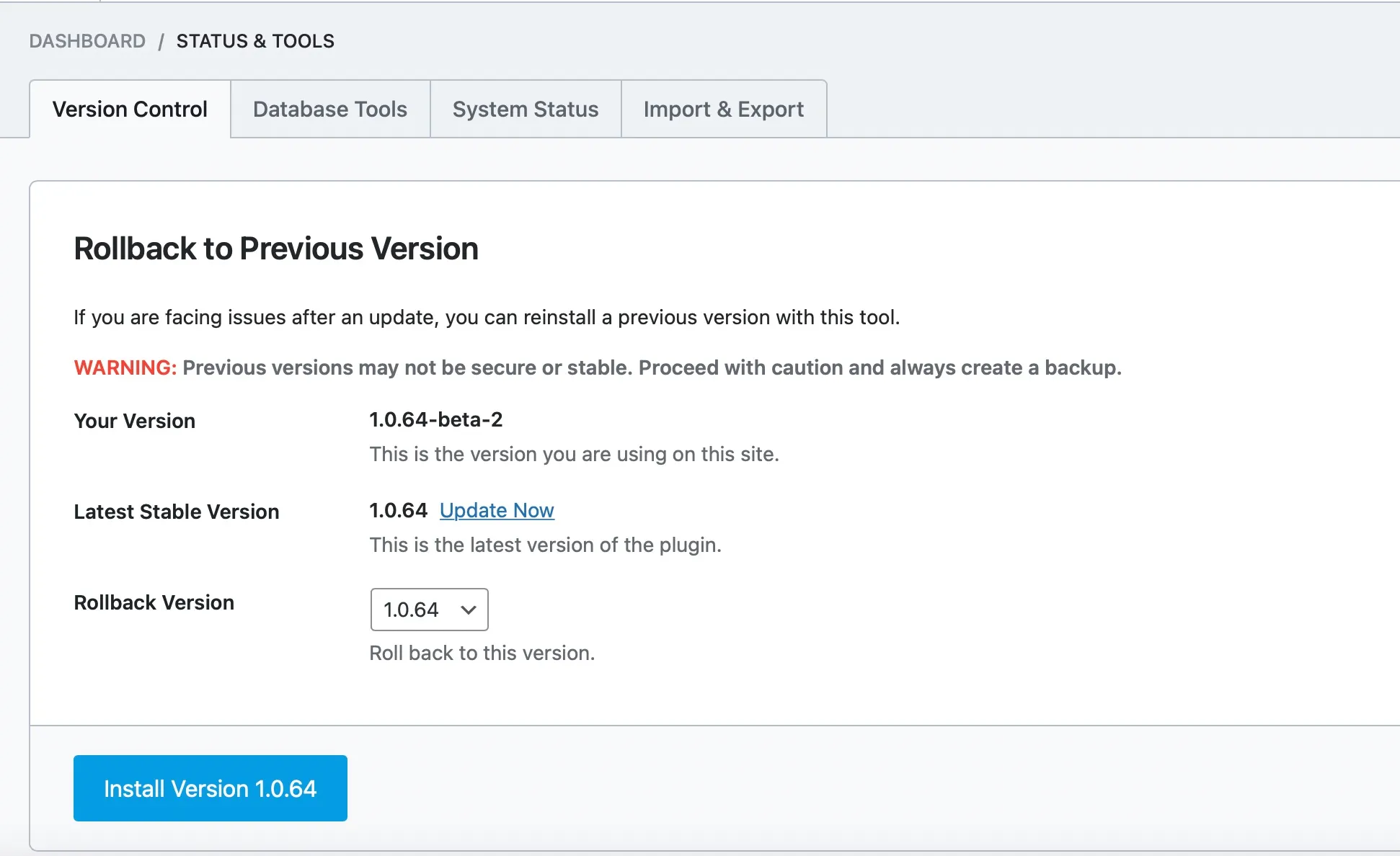The width and height of the screenshot is (1400, 856).
Task: Go to the Import & Export tab
Action: point(724,109)
